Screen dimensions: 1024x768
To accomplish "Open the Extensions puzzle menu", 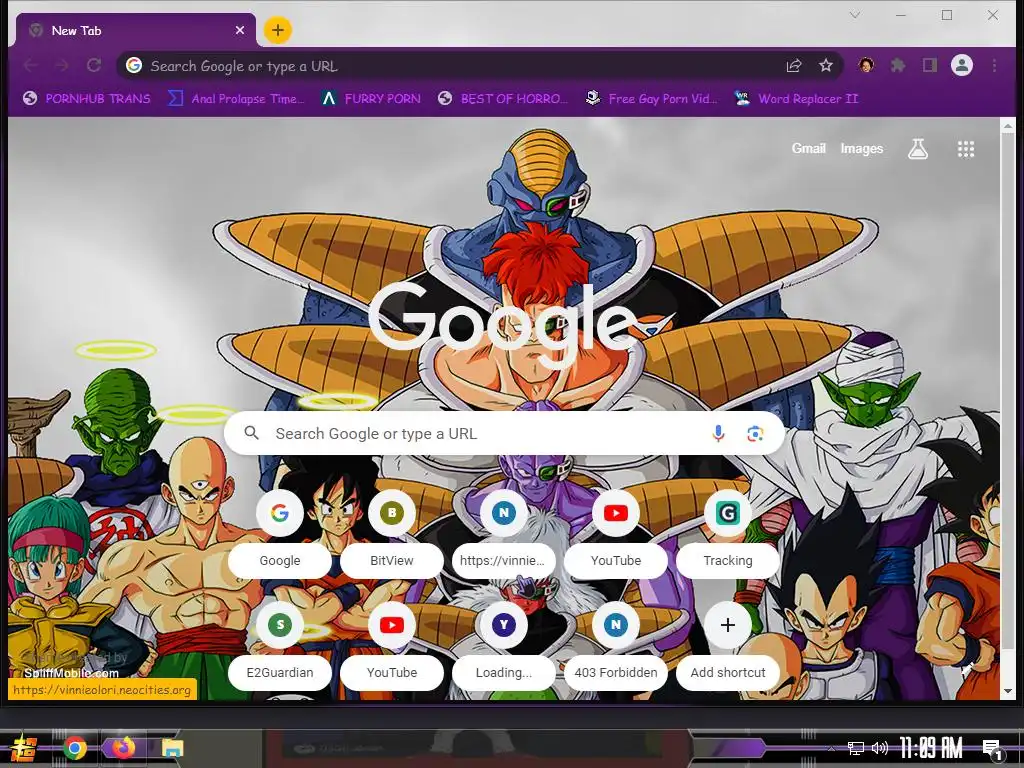I will pos(898,65).
